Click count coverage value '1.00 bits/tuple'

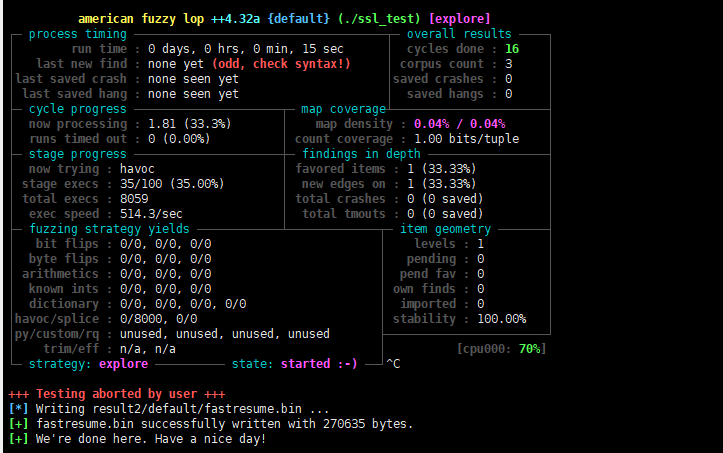point(467,139)
